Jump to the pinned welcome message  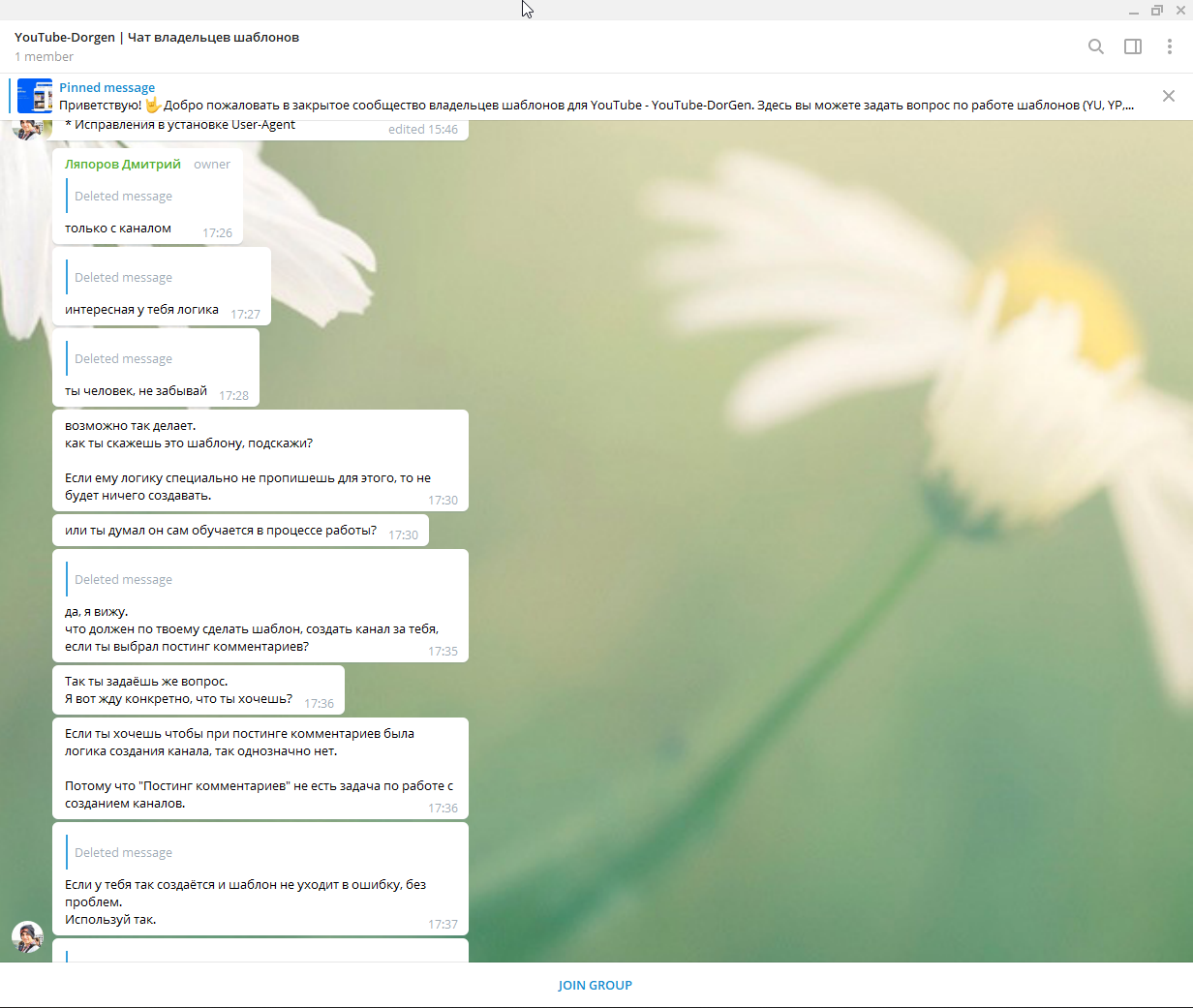click(x=596, y=96)
